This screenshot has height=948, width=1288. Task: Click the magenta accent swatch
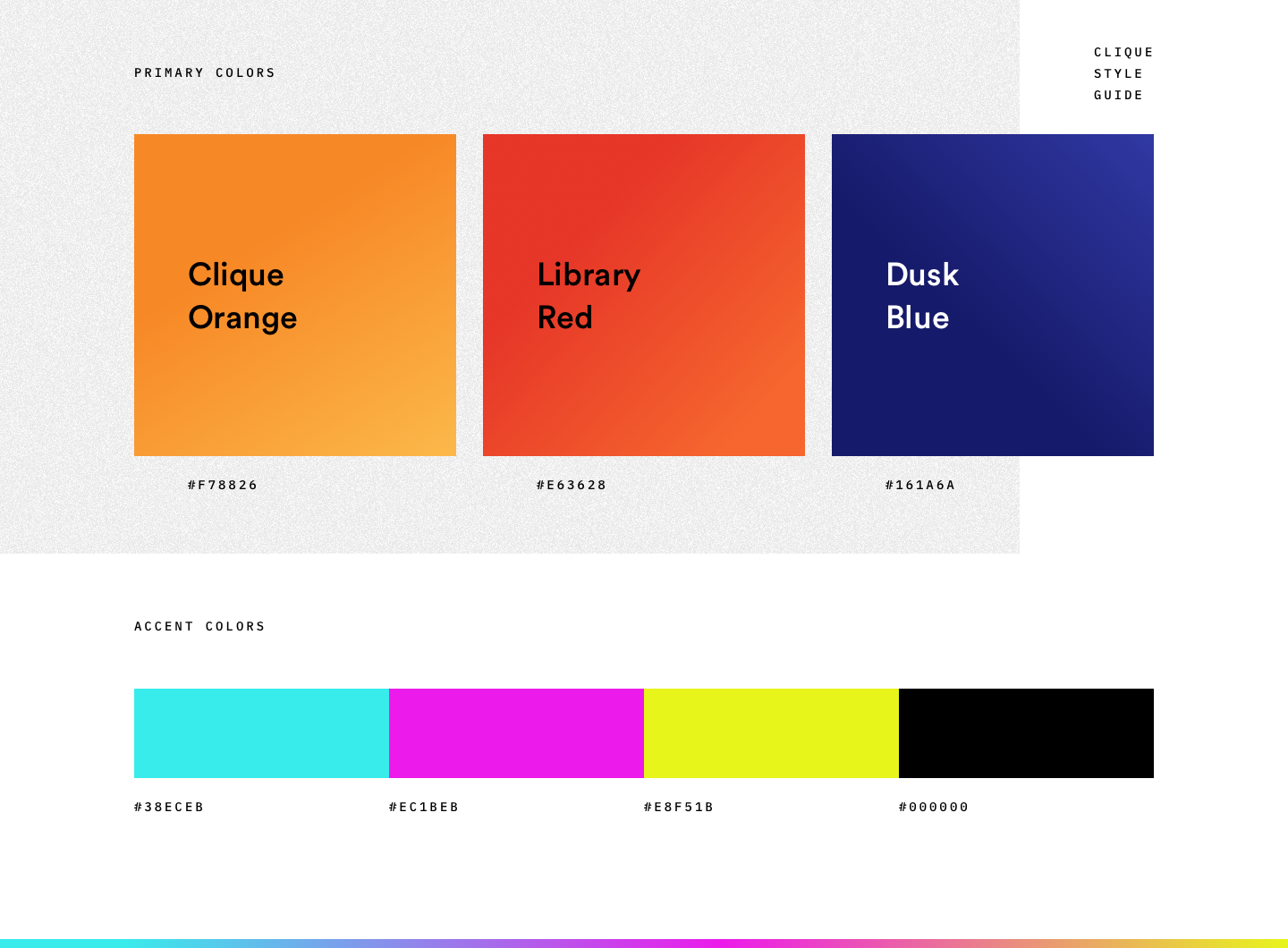pos(516,733)
